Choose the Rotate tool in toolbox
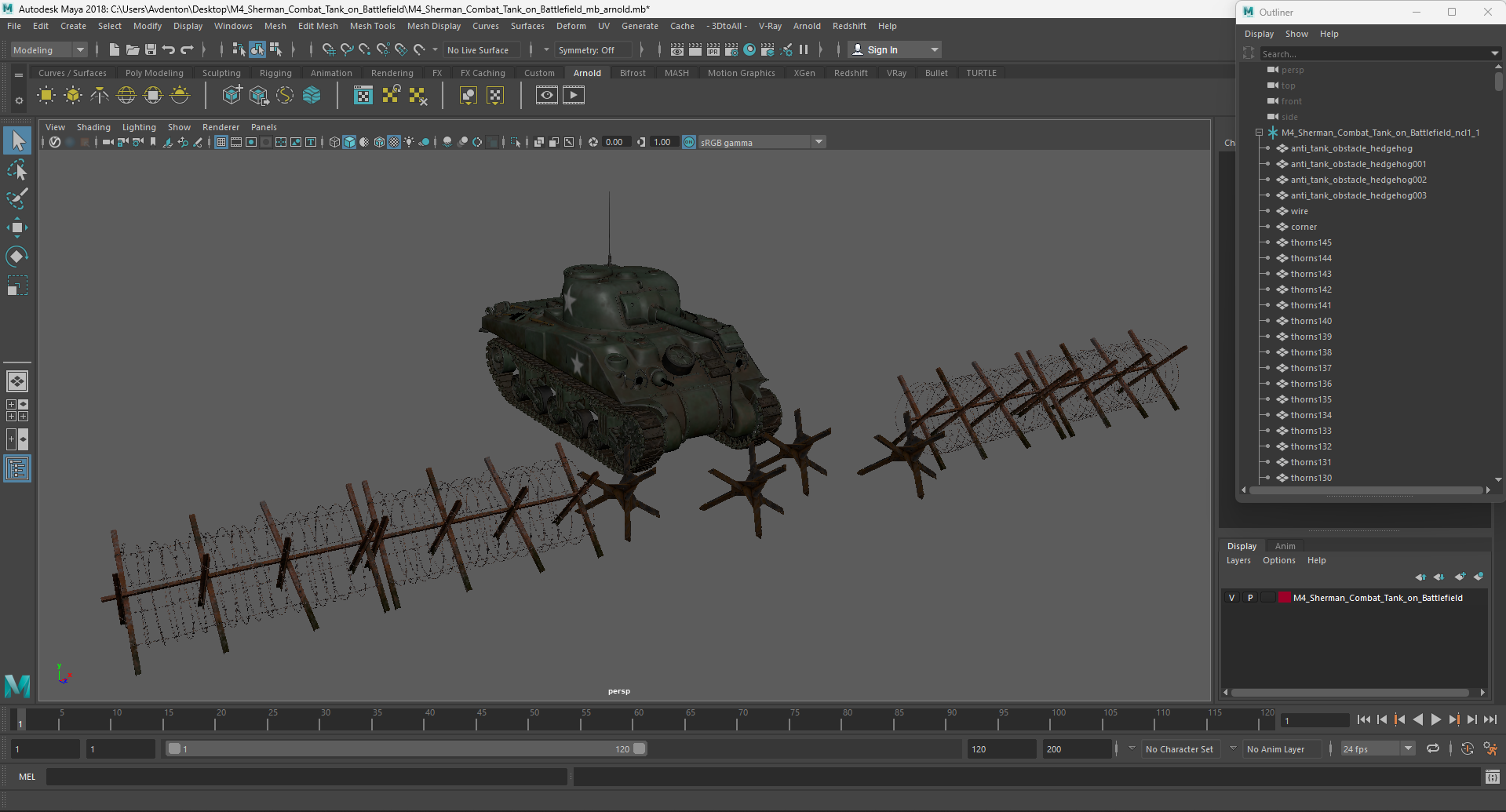The height and width of the screenshot is (812, 1506). point(17,257)
